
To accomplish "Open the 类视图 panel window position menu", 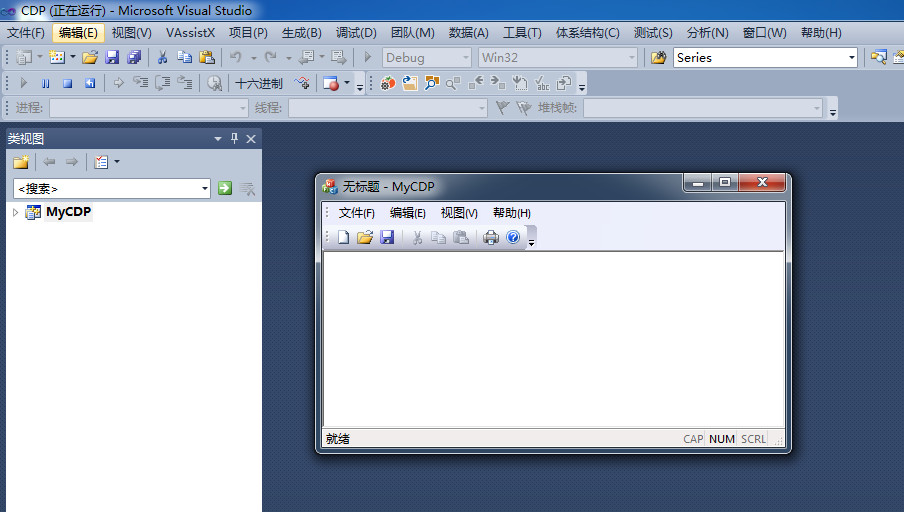I will coord(218,139).
